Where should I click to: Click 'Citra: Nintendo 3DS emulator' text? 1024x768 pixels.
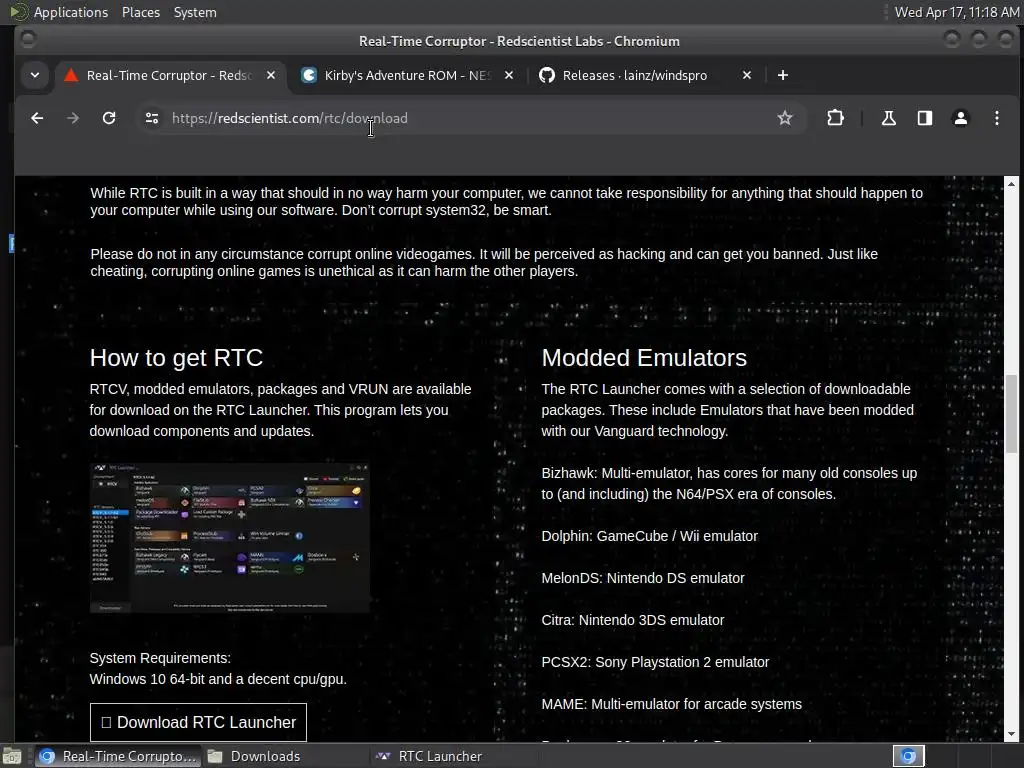633,620
